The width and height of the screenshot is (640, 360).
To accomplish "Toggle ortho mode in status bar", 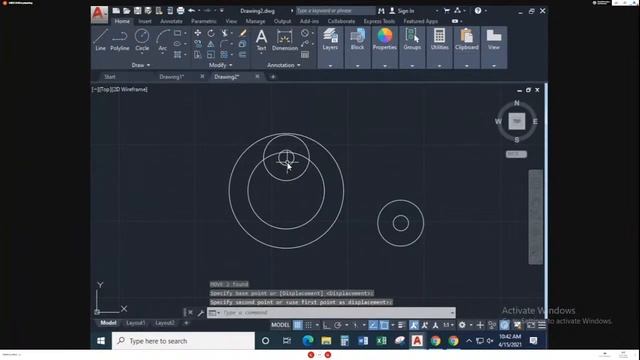I will pos(327,325).
